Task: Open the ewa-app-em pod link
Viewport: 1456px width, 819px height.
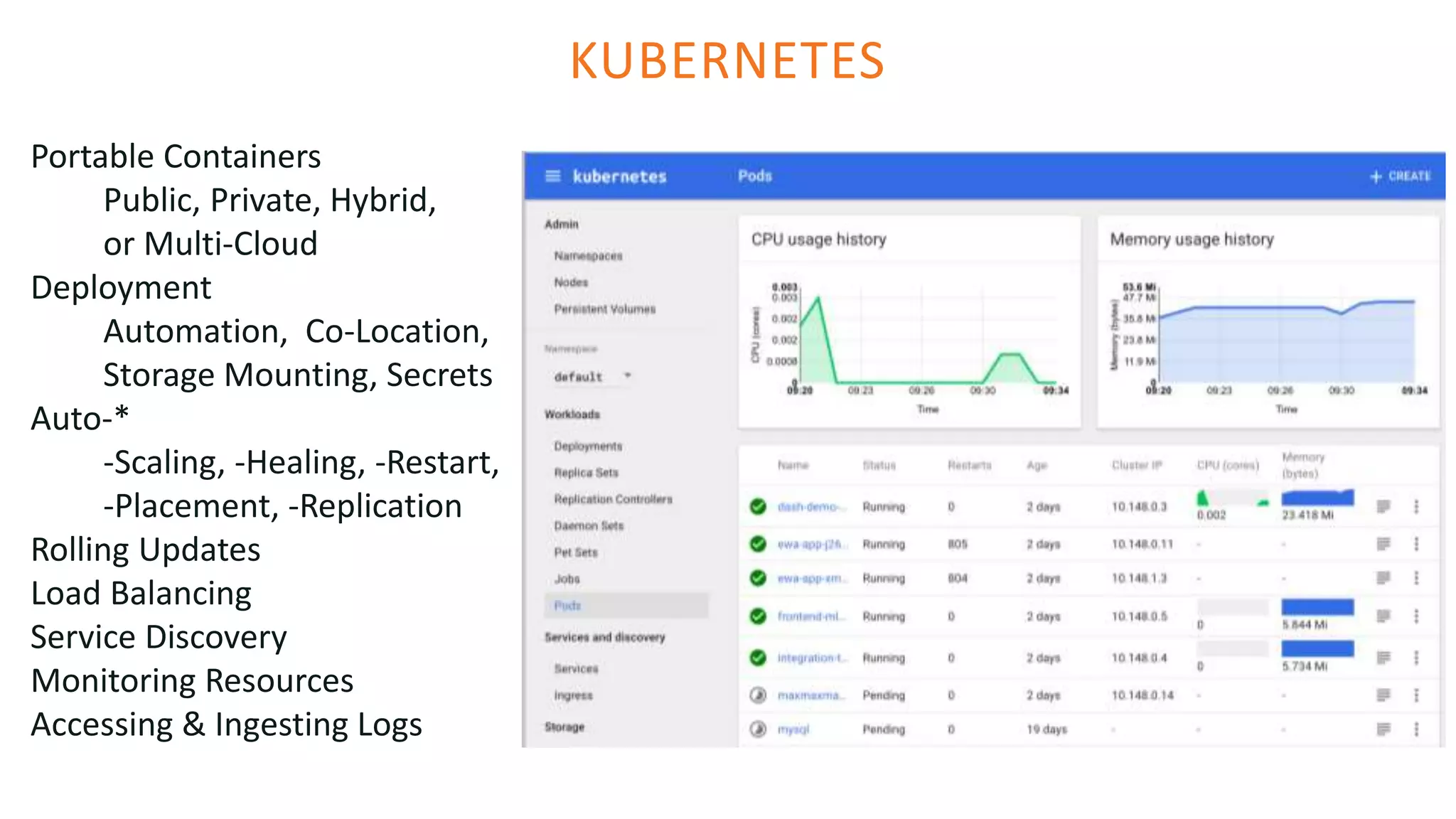Action: [x=812, y=579]
